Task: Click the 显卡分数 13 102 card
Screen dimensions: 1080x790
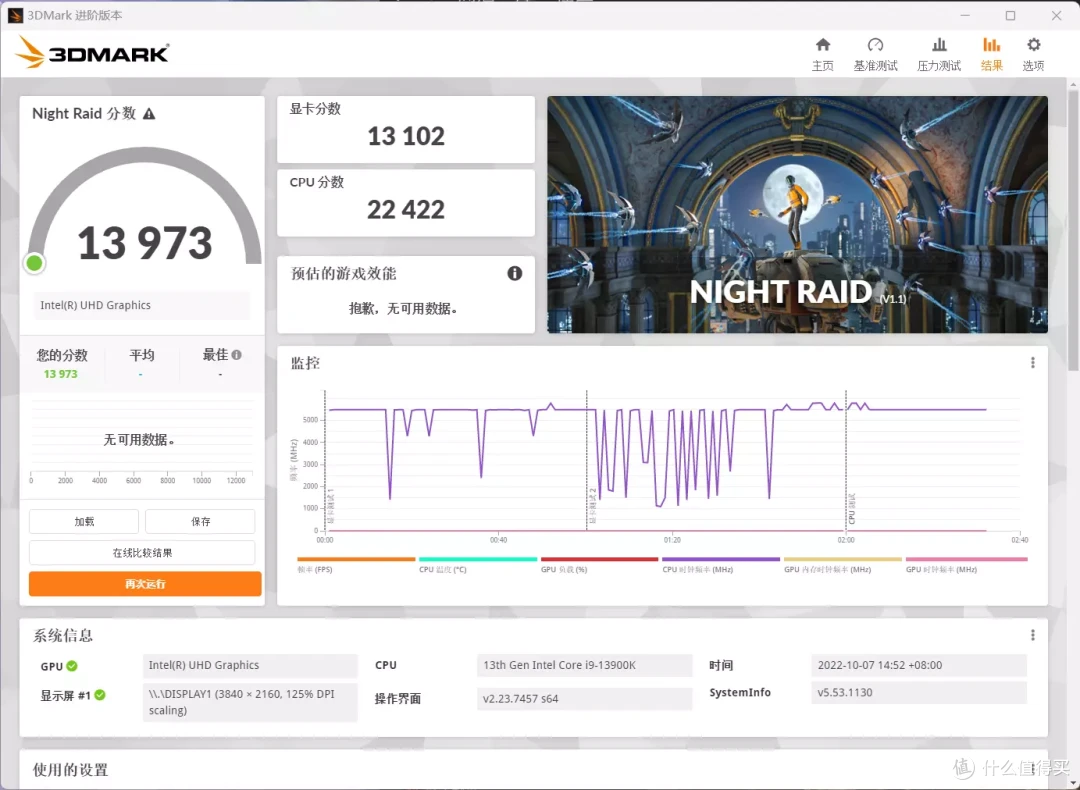Action: click(406, 129)
